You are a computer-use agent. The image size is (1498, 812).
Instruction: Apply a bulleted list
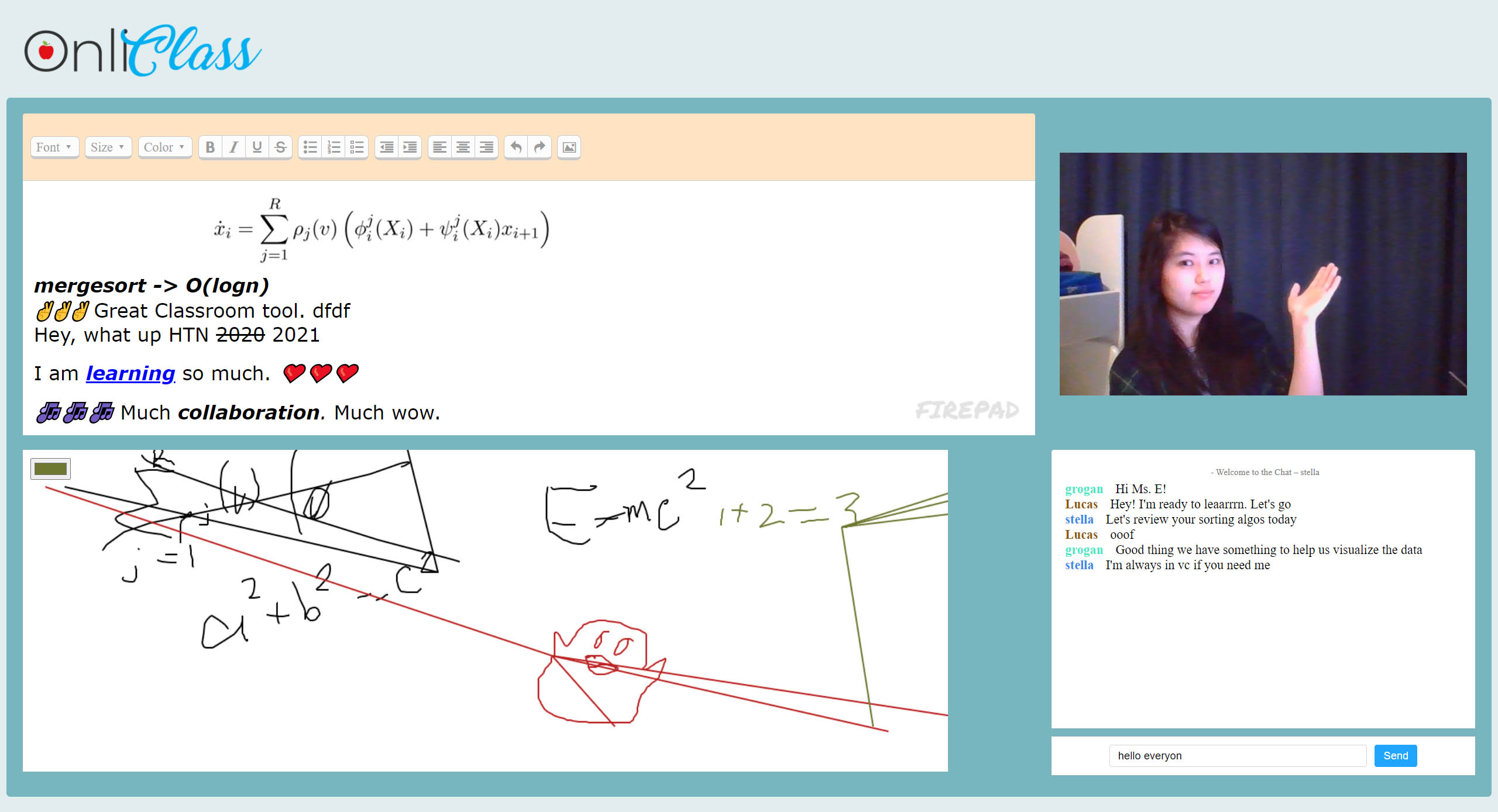tap(311, 147)
